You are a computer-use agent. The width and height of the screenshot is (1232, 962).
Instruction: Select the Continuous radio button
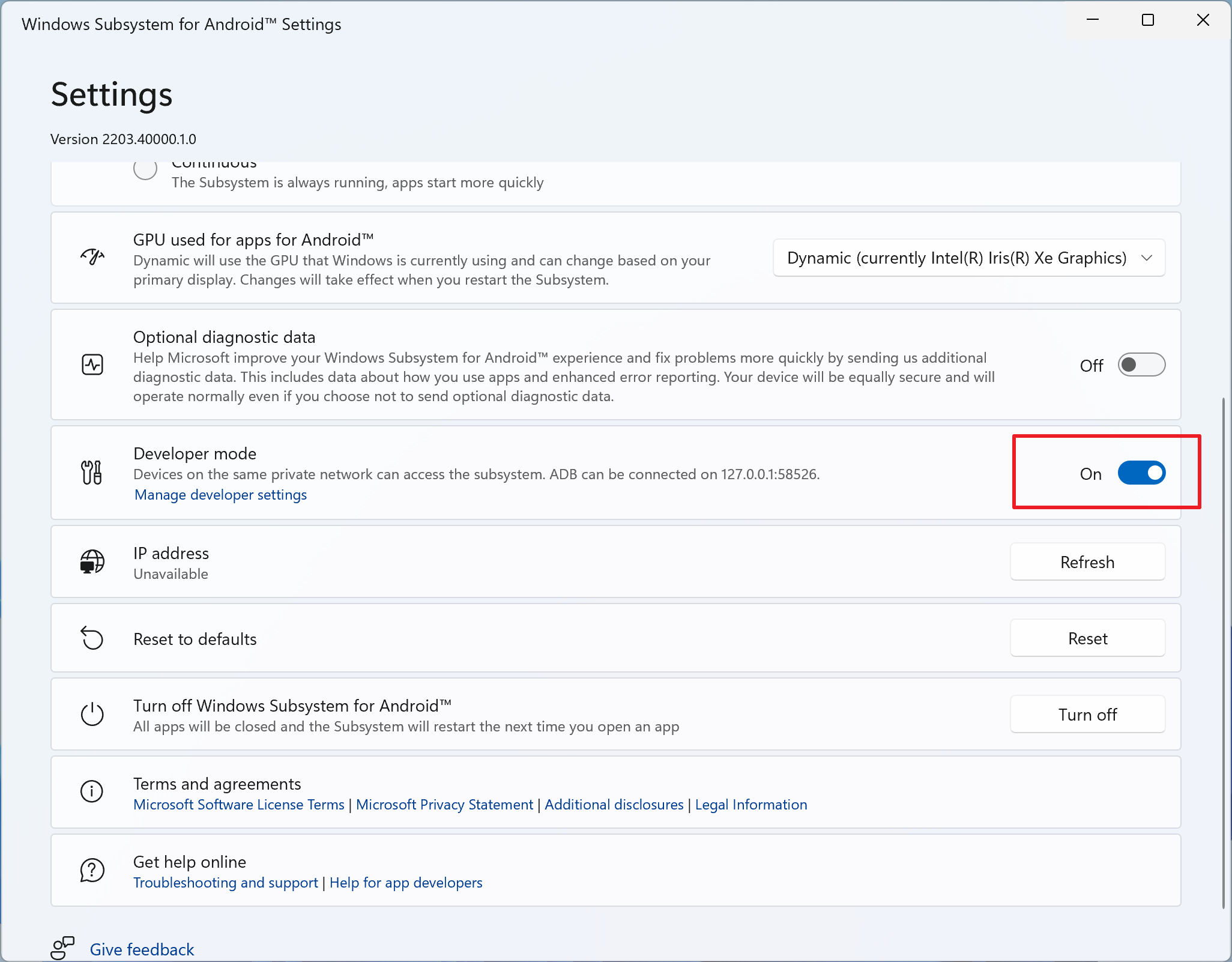pos(145,169)
